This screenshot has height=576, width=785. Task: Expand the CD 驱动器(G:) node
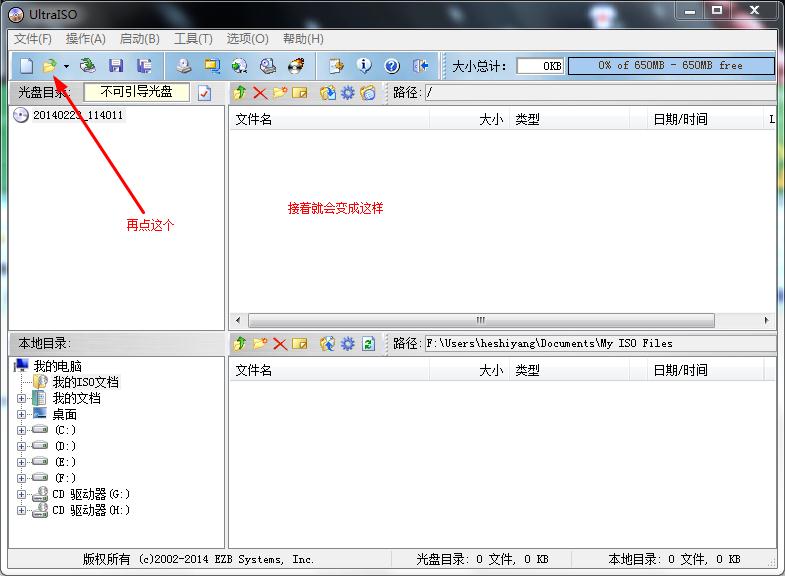(21, 494)
